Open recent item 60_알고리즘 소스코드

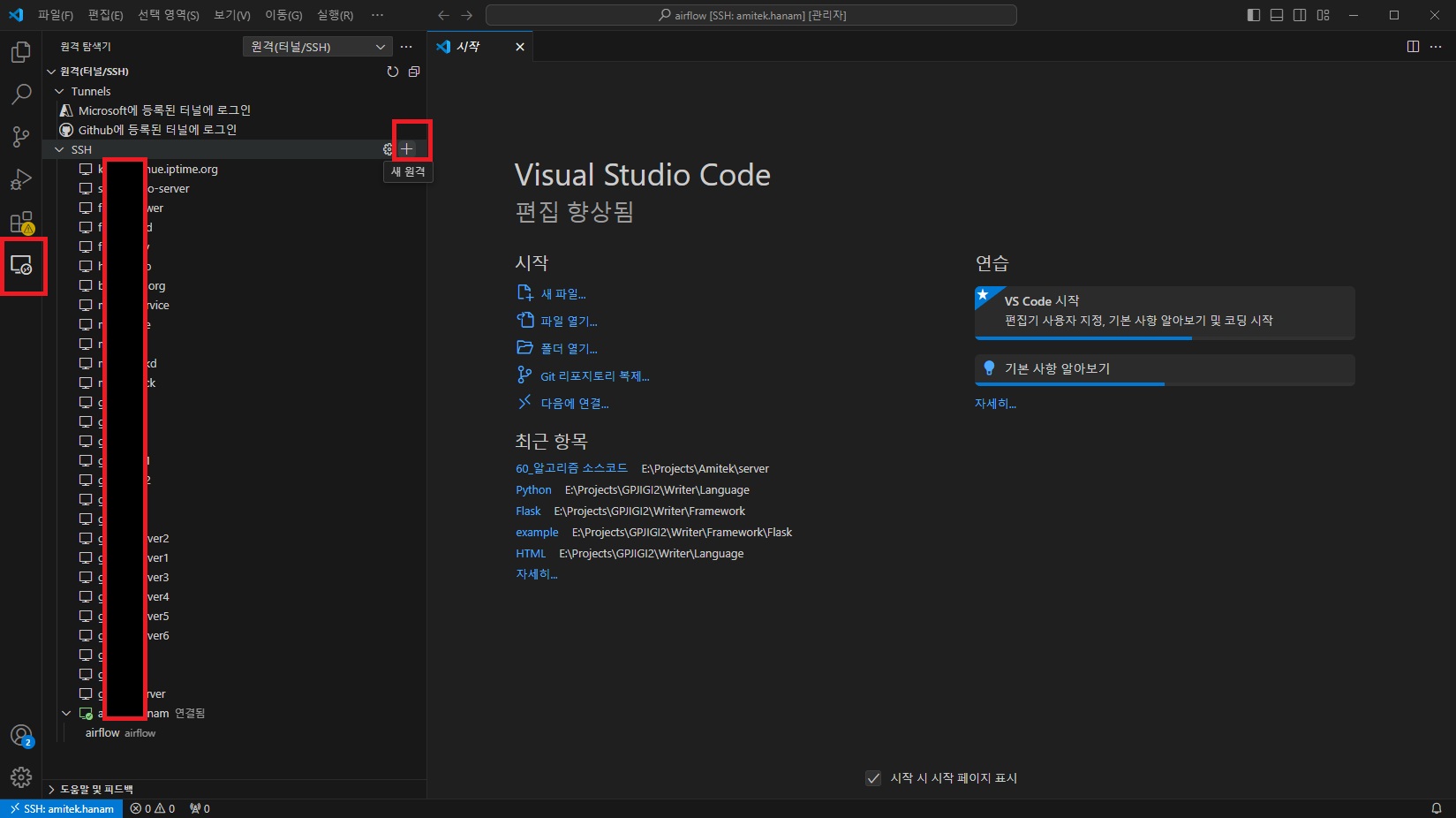[x=571, y=469]
